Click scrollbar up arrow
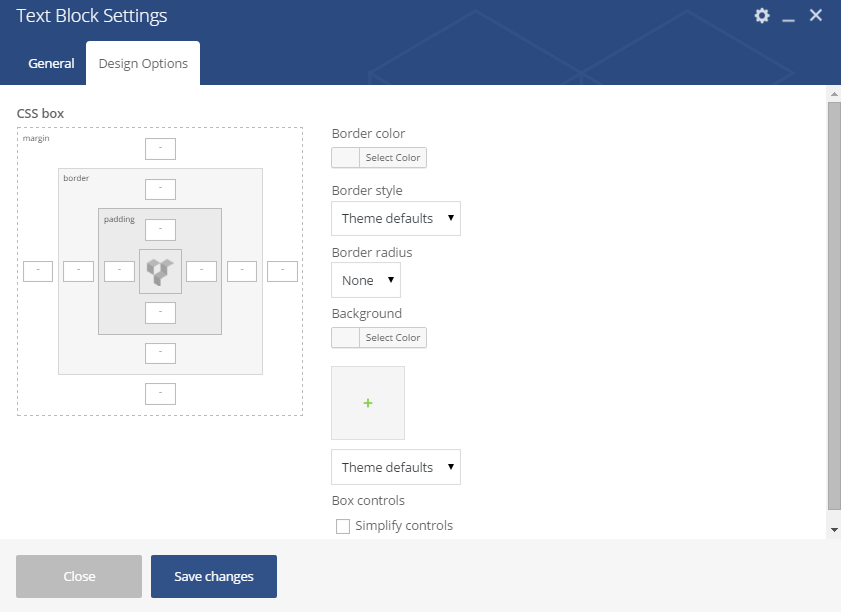 point(834,94)
